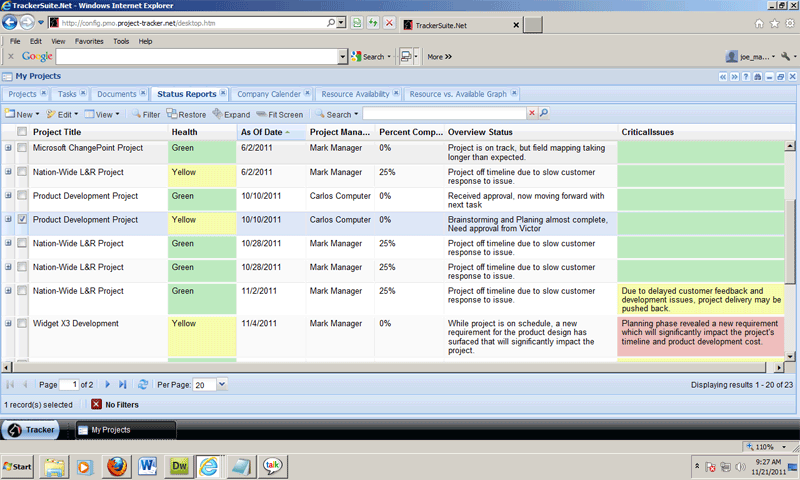The height and width of the screenshot is (480, 800).
Task: Open the browser Tools gear icon
Action: coord(790,23)
